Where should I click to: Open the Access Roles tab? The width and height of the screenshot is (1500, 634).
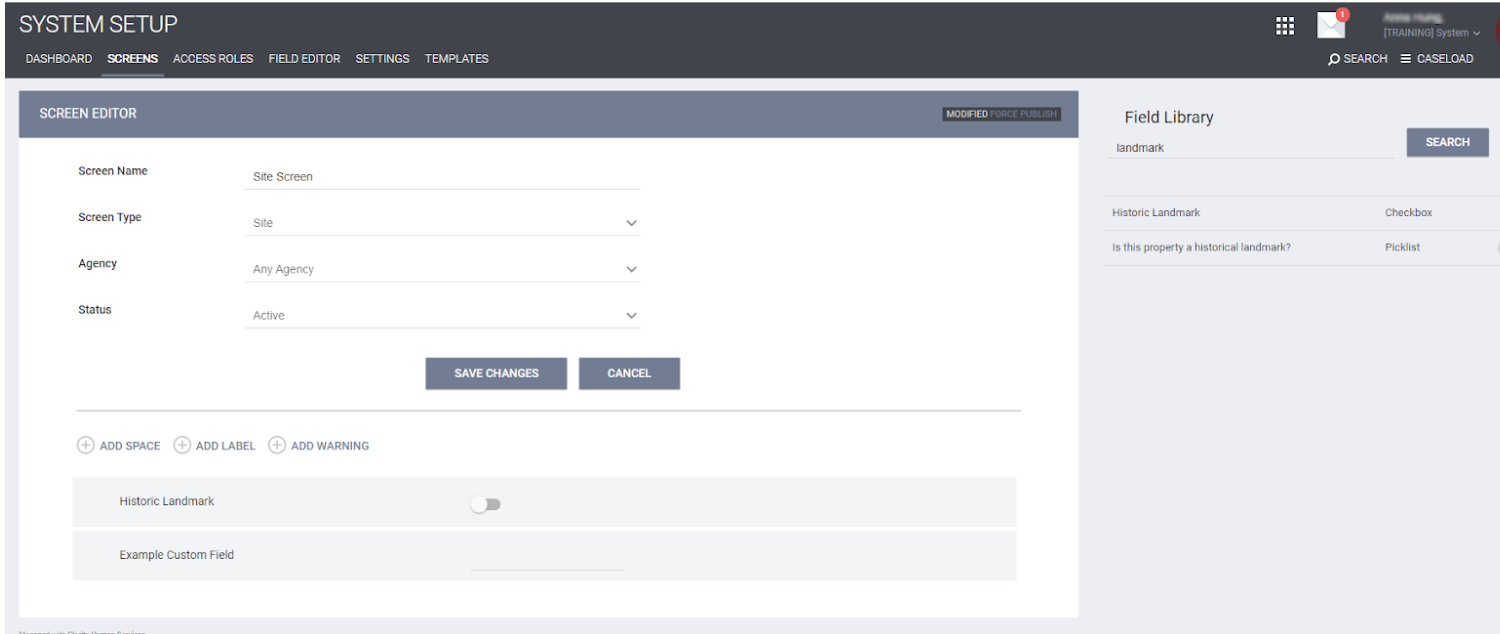point(213,59)
